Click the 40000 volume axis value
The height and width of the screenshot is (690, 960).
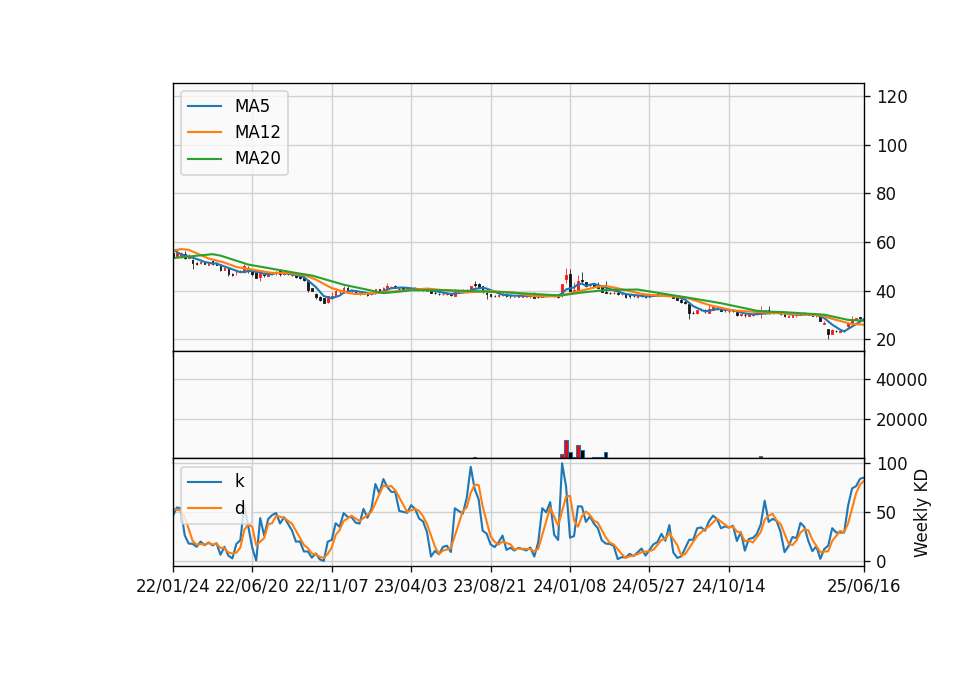click(x=902, y=380)
